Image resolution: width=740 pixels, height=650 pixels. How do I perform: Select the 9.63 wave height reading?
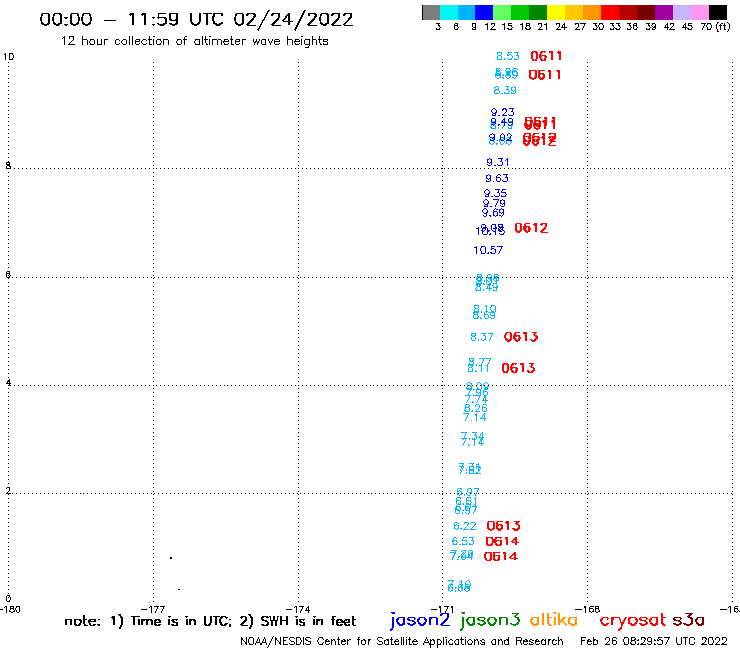(497, 178)
